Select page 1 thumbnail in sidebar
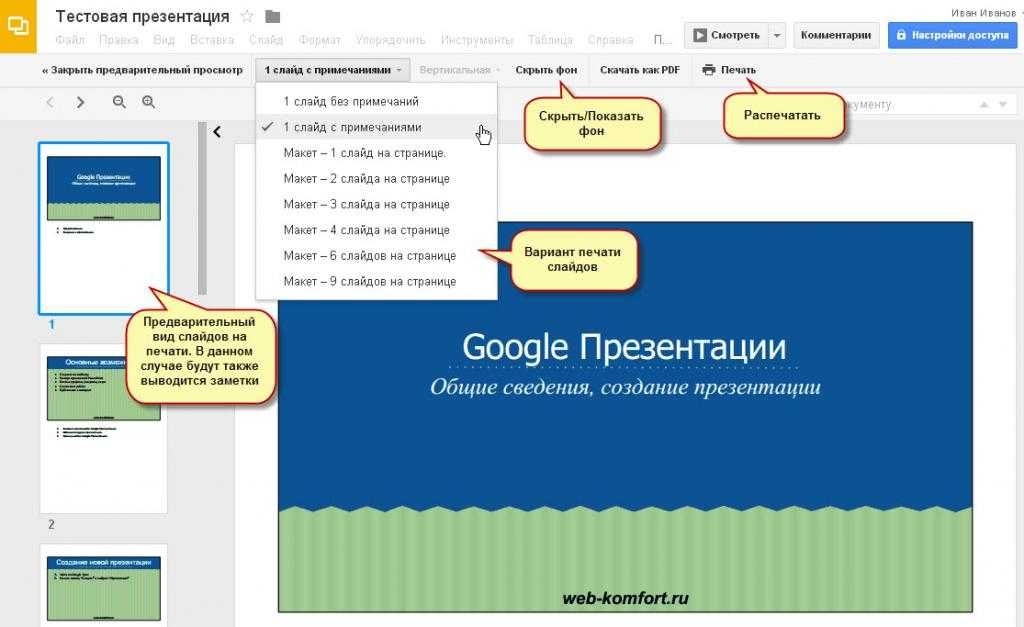 tap(104, 228)
